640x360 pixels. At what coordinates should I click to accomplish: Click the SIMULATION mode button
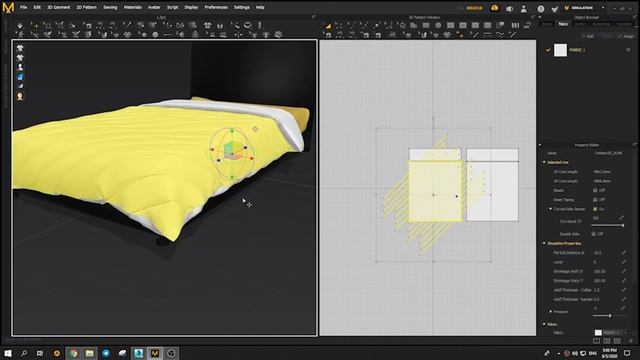click(x=582, y=8)
